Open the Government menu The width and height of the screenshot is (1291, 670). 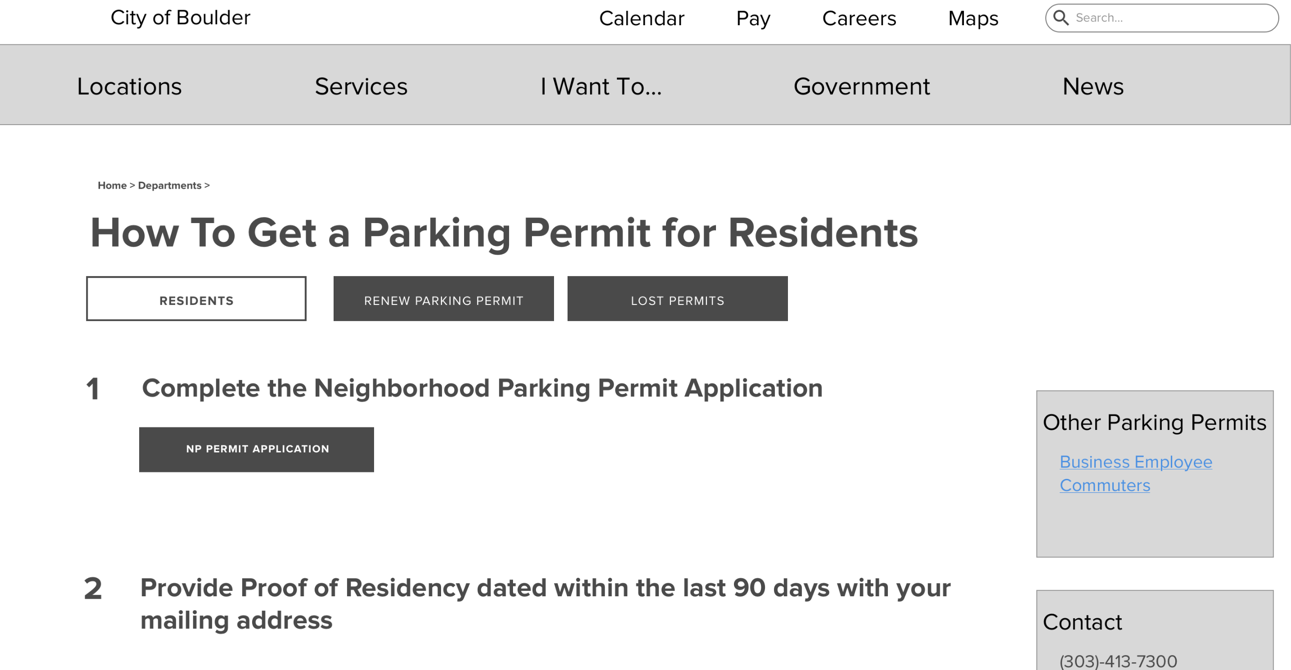point(861,86)
